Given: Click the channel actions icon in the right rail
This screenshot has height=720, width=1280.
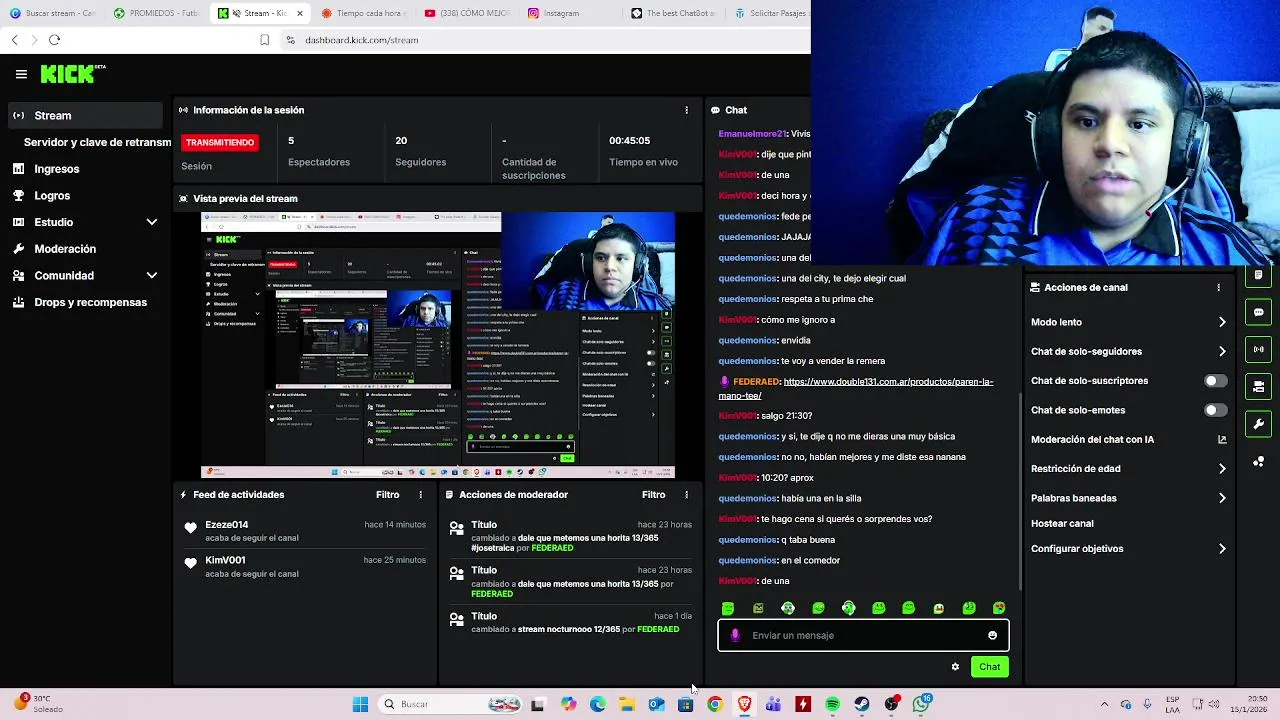Looking at the screenshot, I should [x=1258, y=387].
